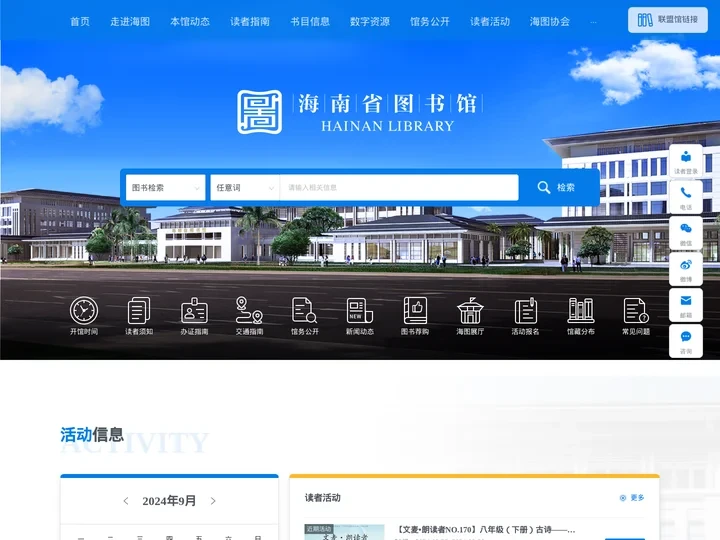Go to next month in calendar

pyautogui.click(x=213, y=501)
